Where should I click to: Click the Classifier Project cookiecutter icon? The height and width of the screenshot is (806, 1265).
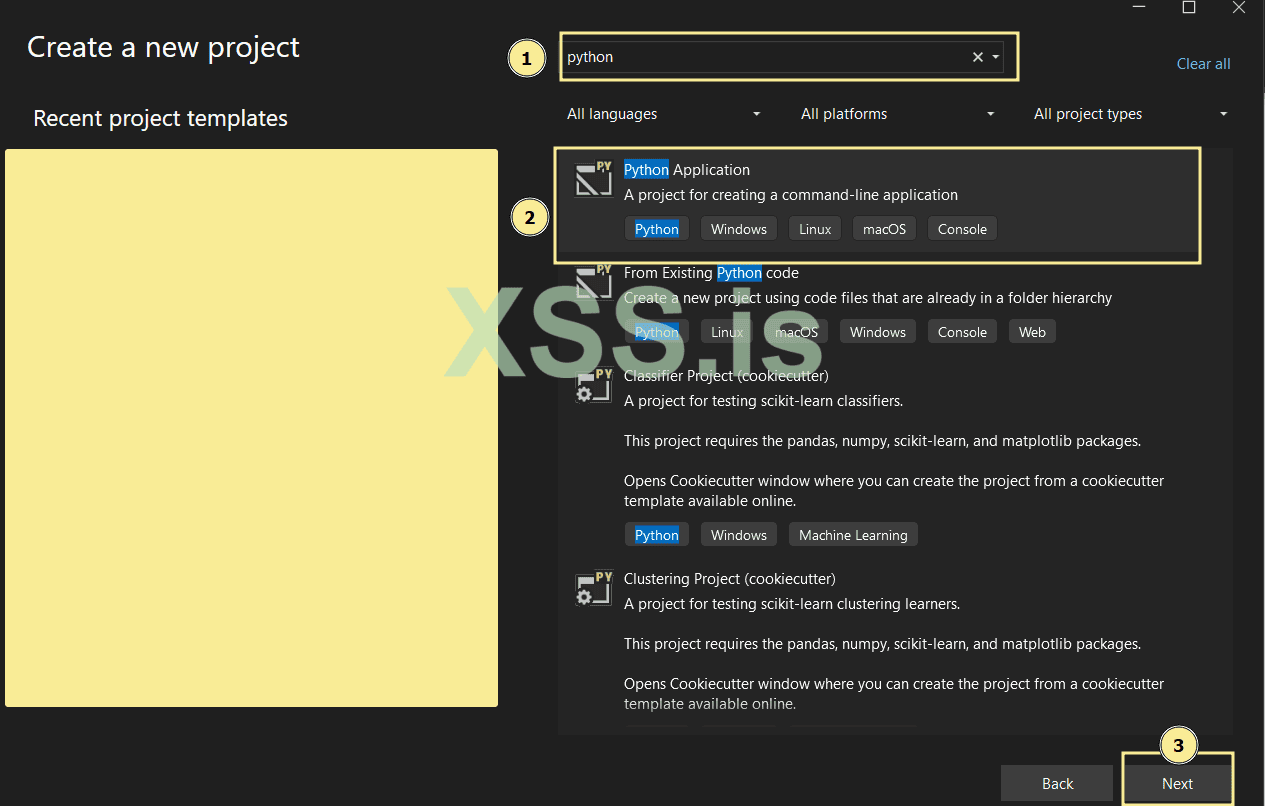tap(593, 385)
